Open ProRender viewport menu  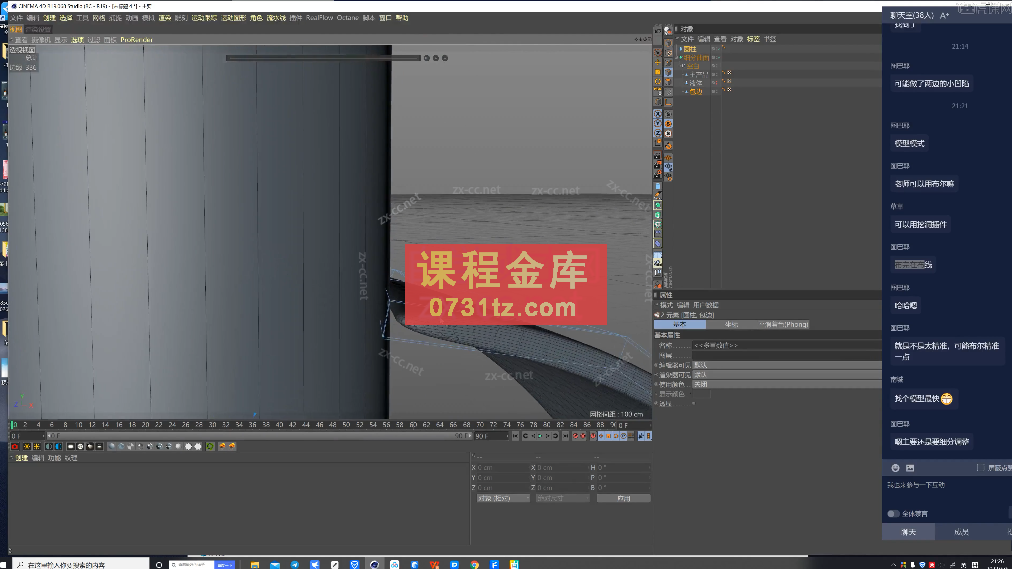click(x=136, y=40)
